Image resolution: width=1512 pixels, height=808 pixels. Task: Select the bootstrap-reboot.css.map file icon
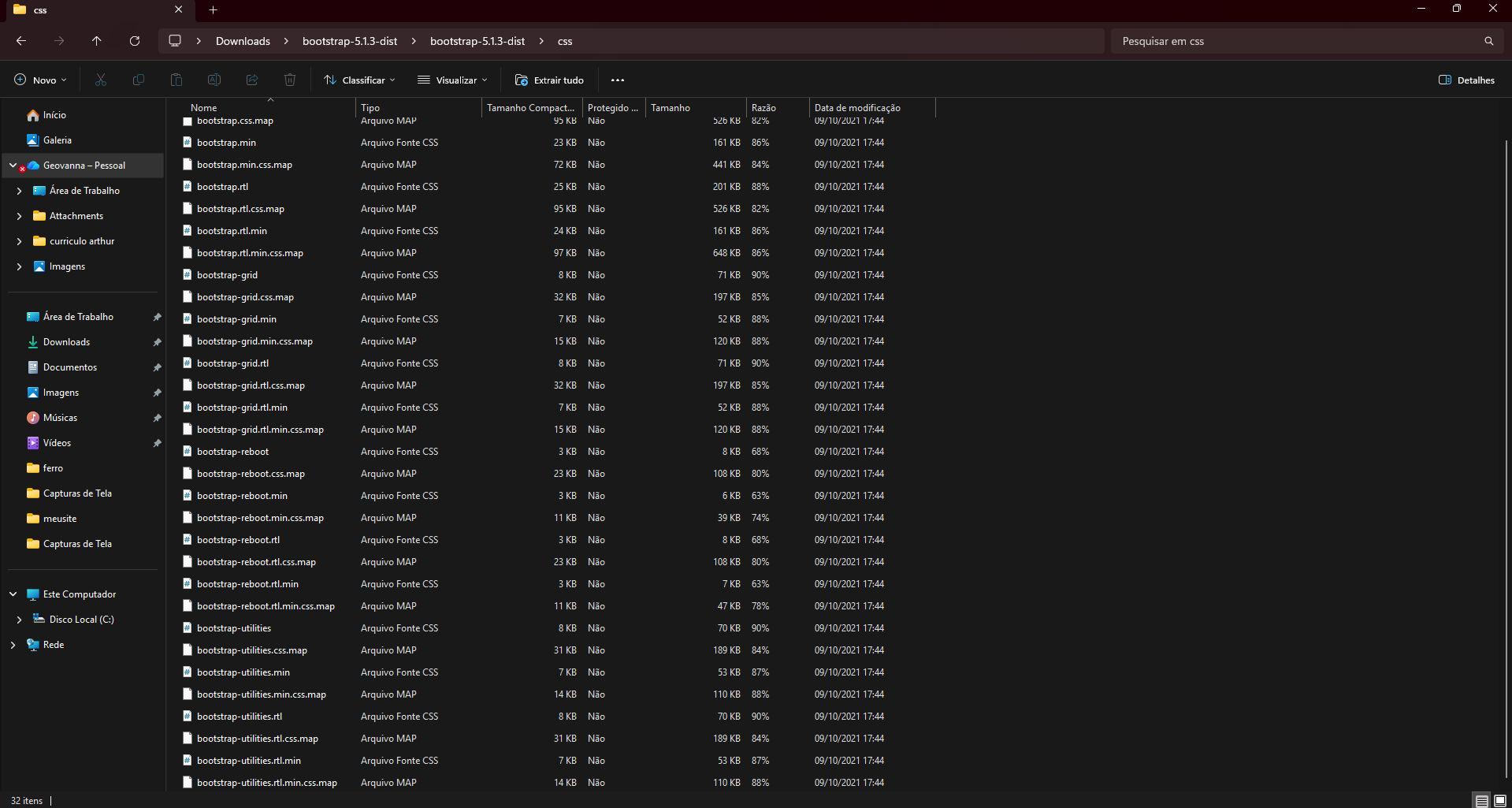(x=188, y=474)
